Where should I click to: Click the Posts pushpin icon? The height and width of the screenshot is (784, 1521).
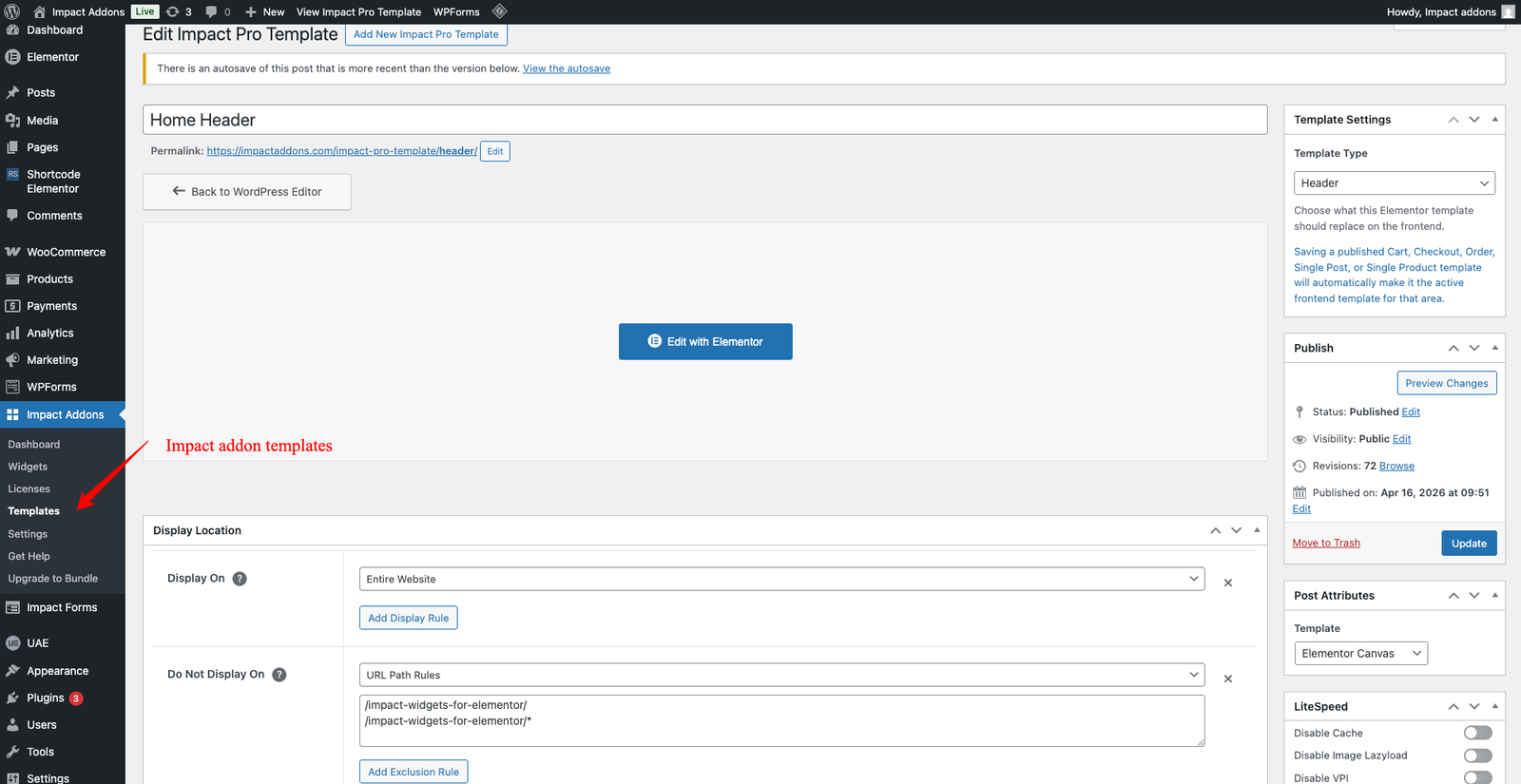click(x=12, y=92)
